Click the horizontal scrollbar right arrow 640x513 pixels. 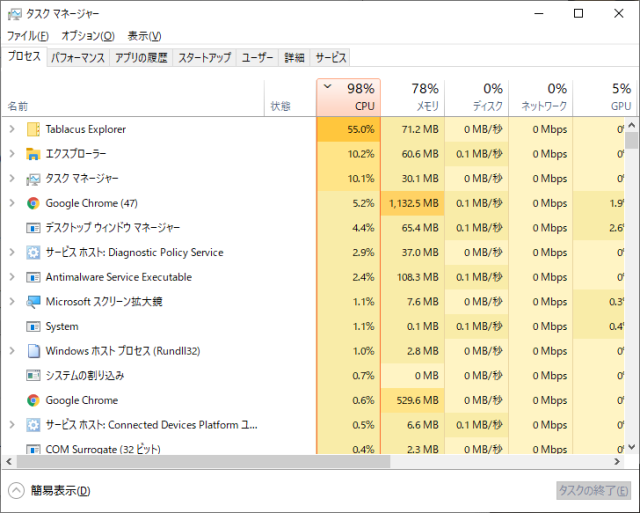point(618,462)
